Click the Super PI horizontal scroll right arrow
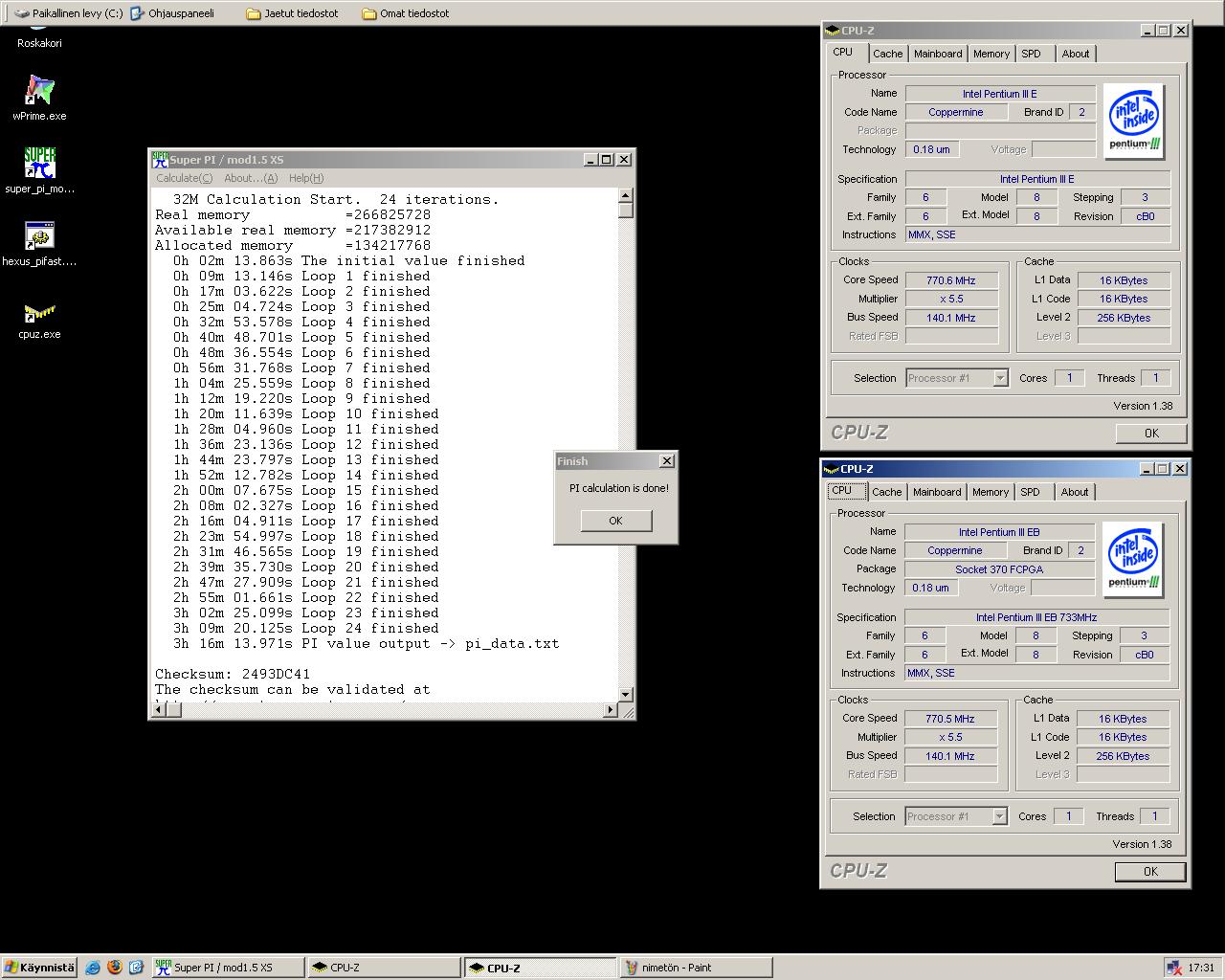This screenshot has width=1225, height=980. click(611, 710)
